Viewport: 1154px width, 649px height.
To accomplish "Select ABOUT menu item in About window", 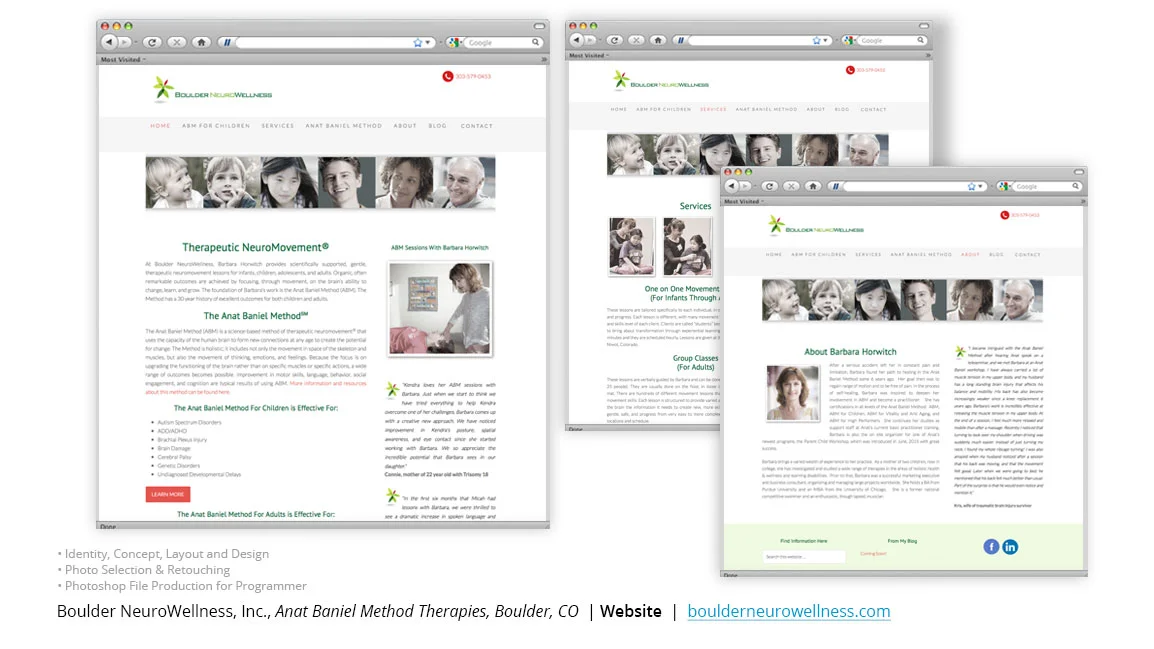I will tap(970, 255).
